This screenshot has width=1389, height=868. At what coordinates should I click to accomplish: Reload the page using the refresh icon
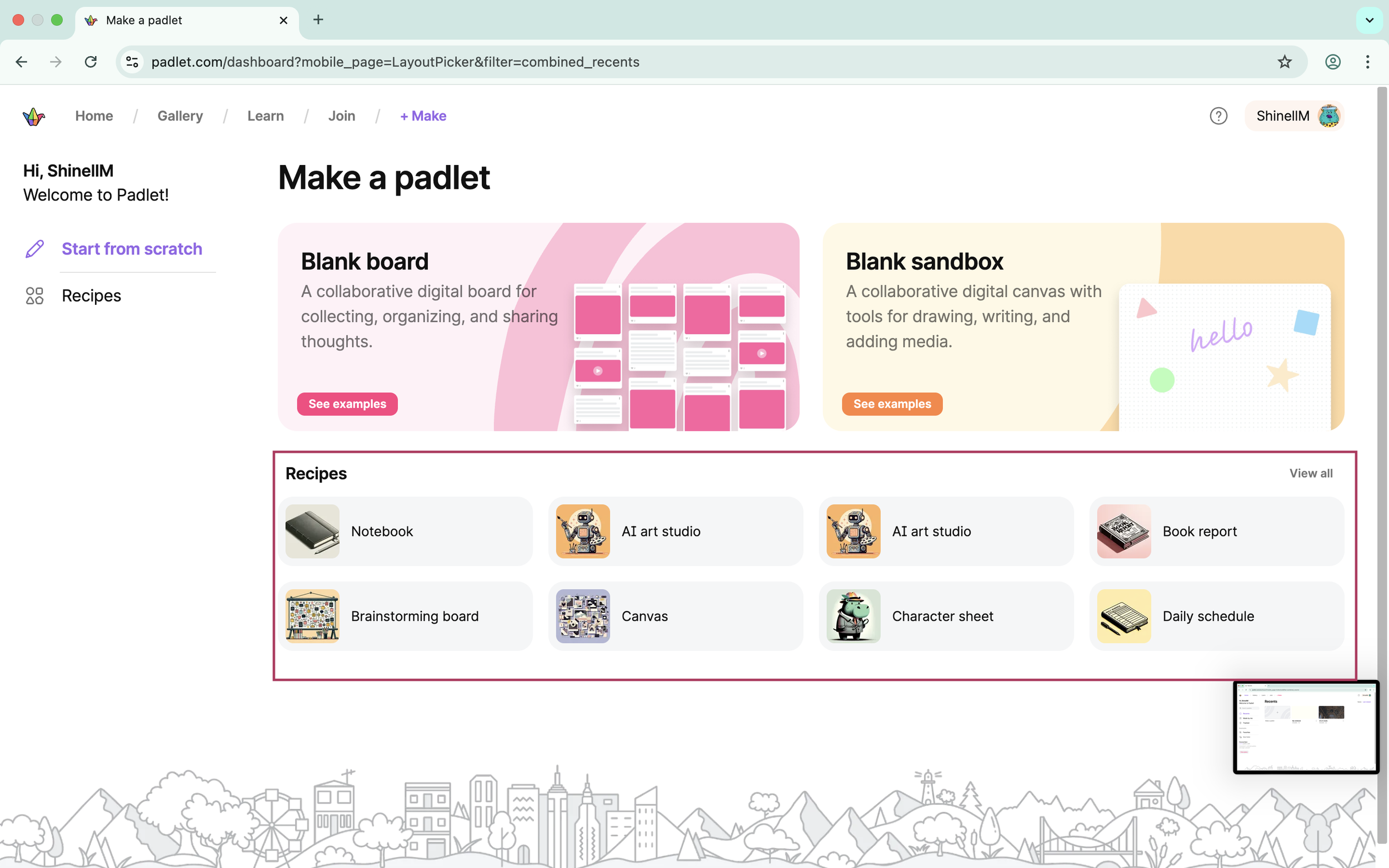coord(91,62)
